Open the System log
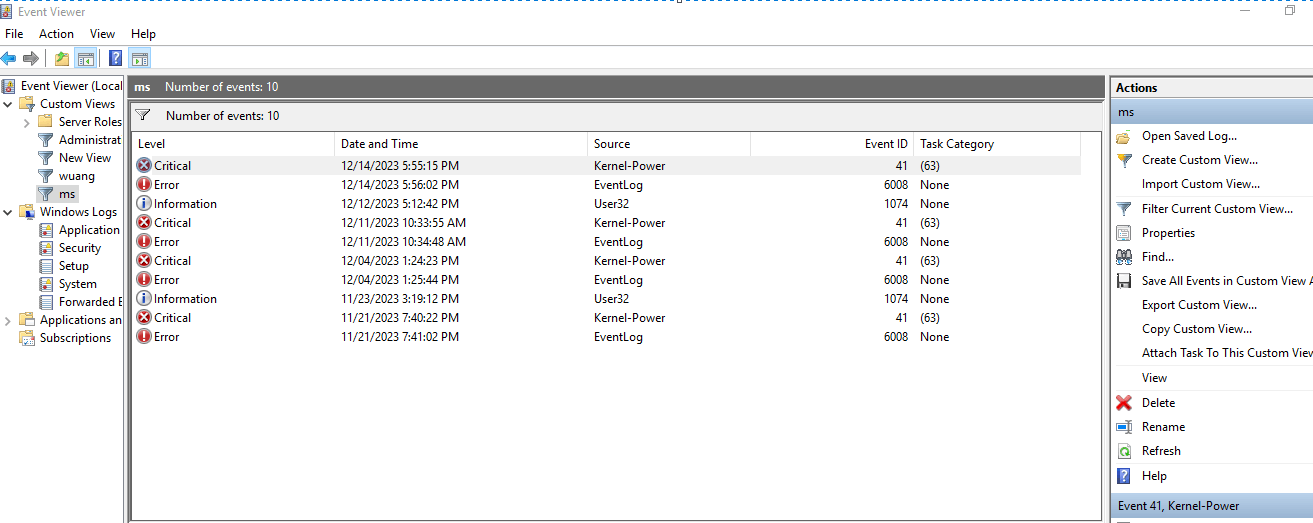Screen dimensions: 1313x523 tap(67, 284)
